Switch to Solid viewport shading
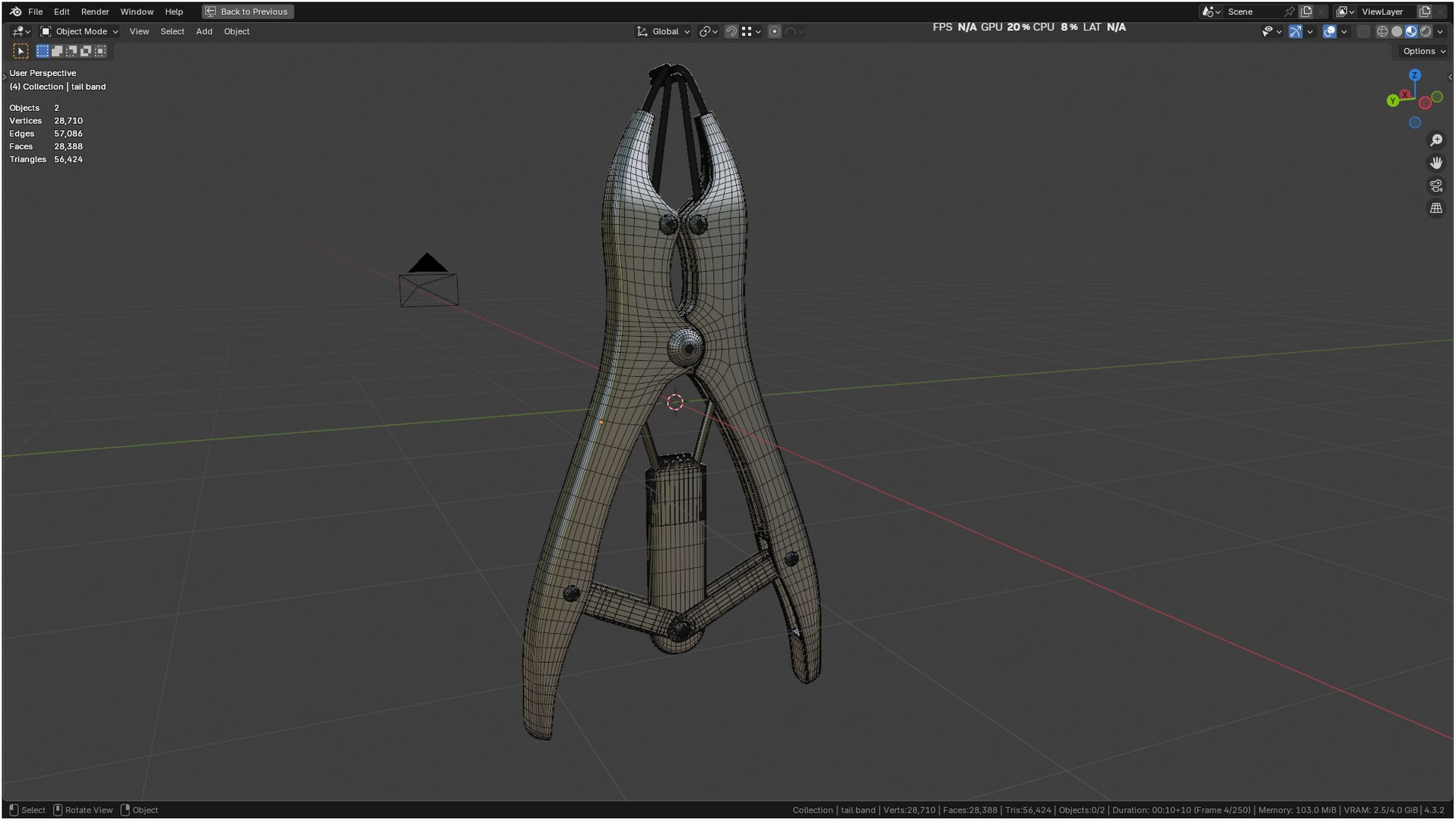The width and height of the screenshot is (1456, 821). (x=1397, y=31)
